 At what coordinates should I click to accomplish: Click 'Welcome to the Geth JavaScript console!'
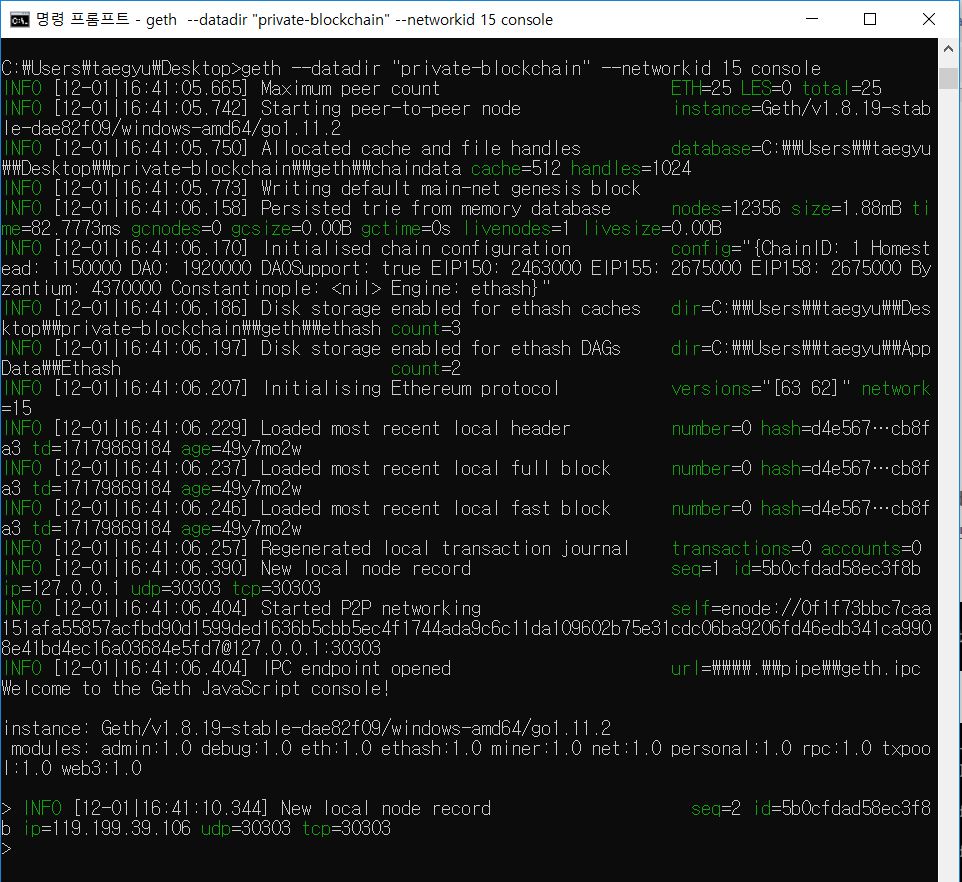coord(195,688)
